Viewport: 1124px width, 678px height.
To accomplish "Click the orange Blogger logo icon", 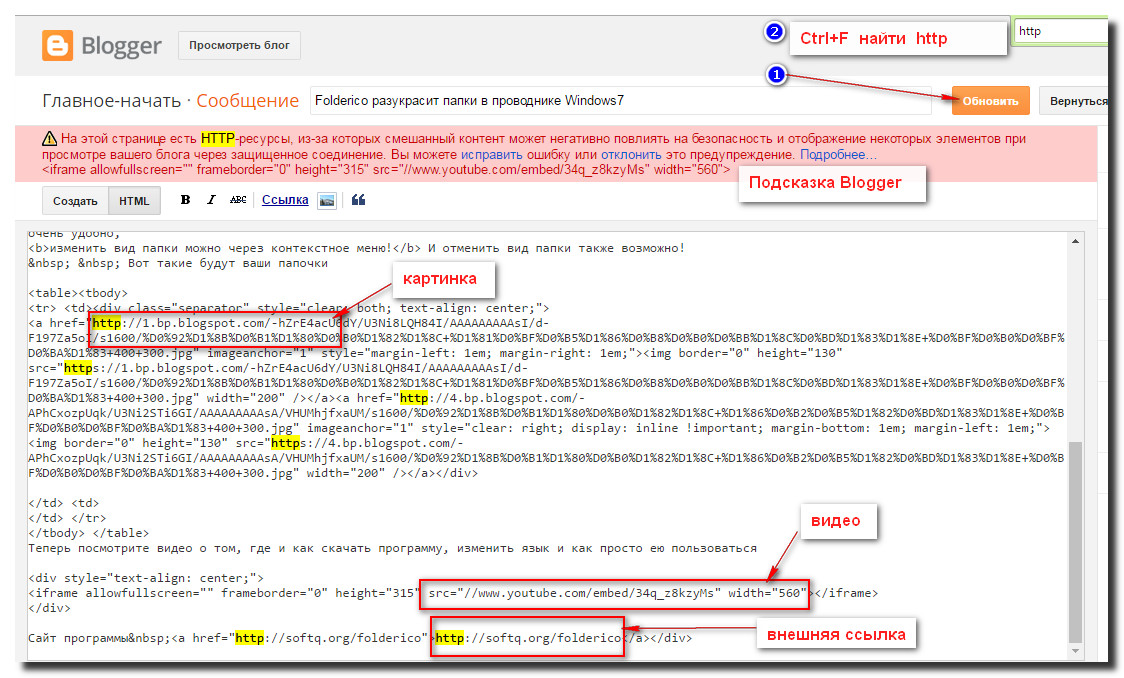I will (x=57, y=45).
